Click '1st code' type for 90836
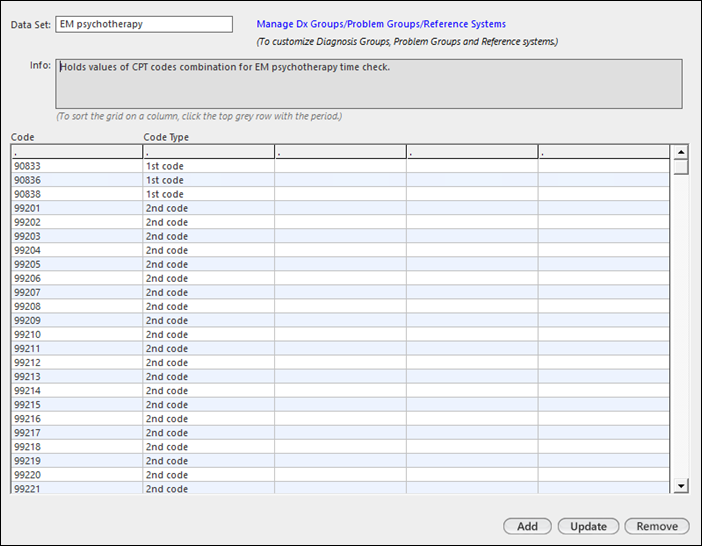This screenshot has width=702, height=546. [209, 180]
